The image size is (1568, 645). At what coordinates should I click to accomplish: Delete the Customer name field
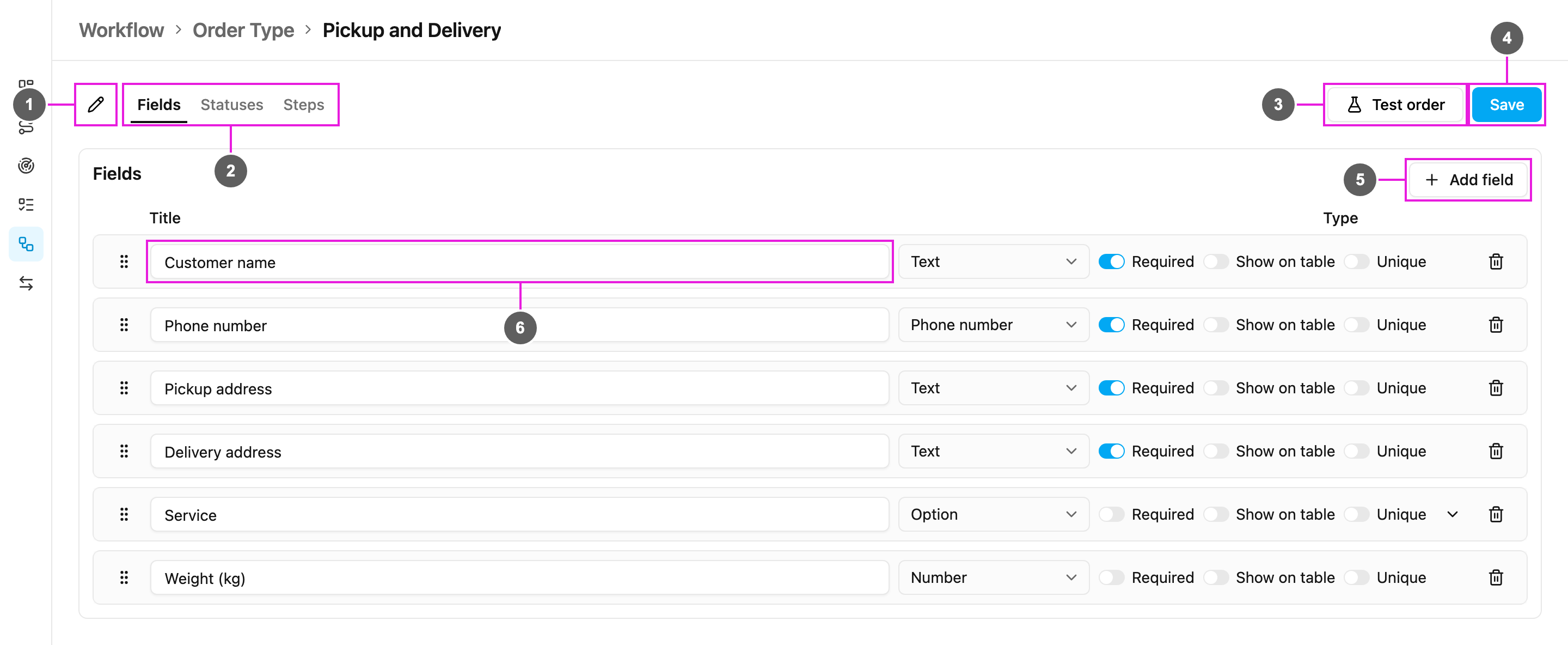click(x=1496, y=262)
